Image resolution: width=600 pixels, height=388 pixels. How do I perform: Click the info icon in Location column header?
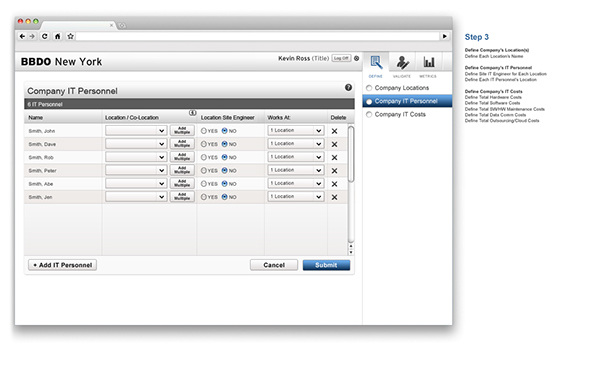click(x=192, y=112)
